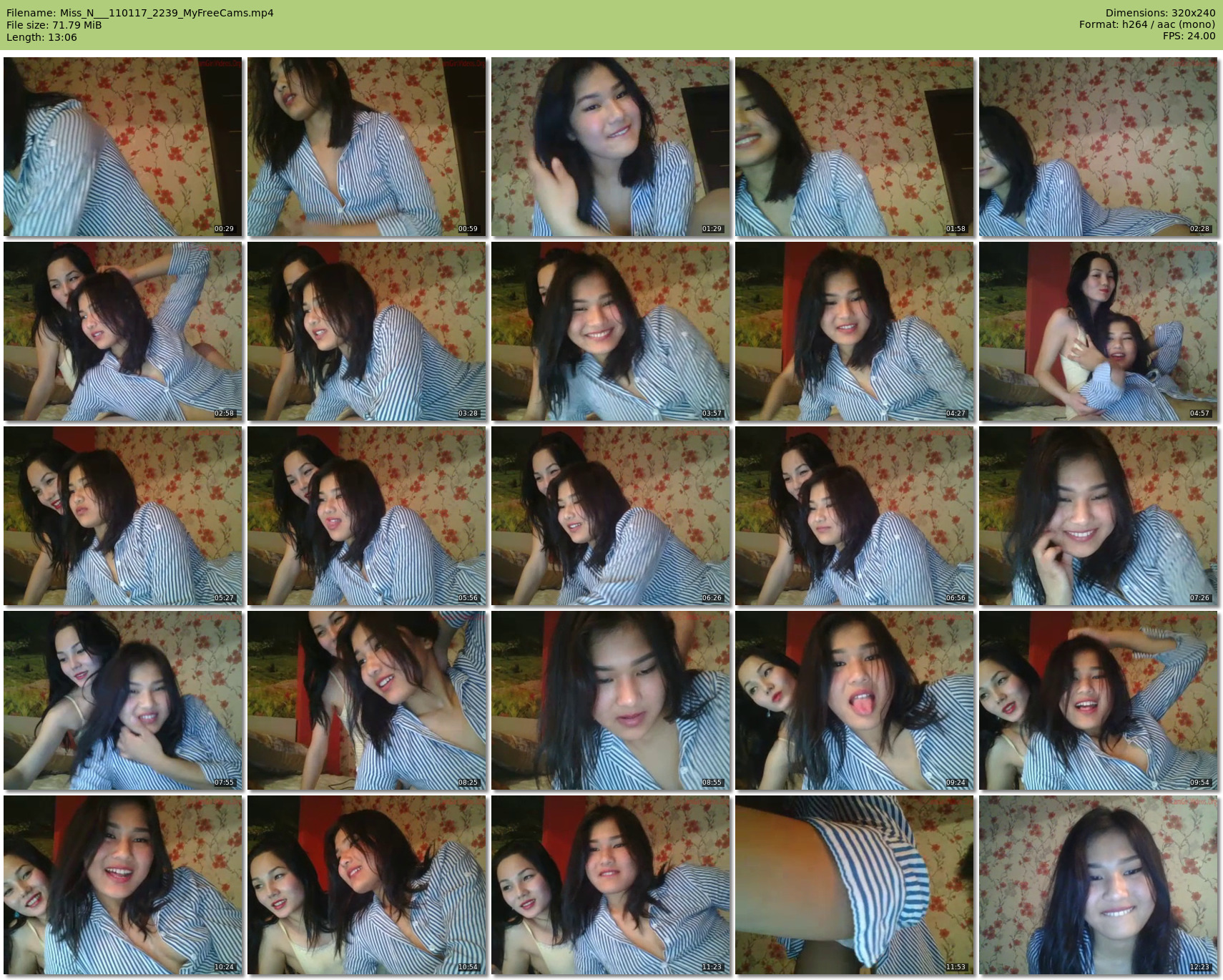The image size is (1223, 980).
Task: Pick the thumbnail stamped 05:27
Action: tap(123, 516)
